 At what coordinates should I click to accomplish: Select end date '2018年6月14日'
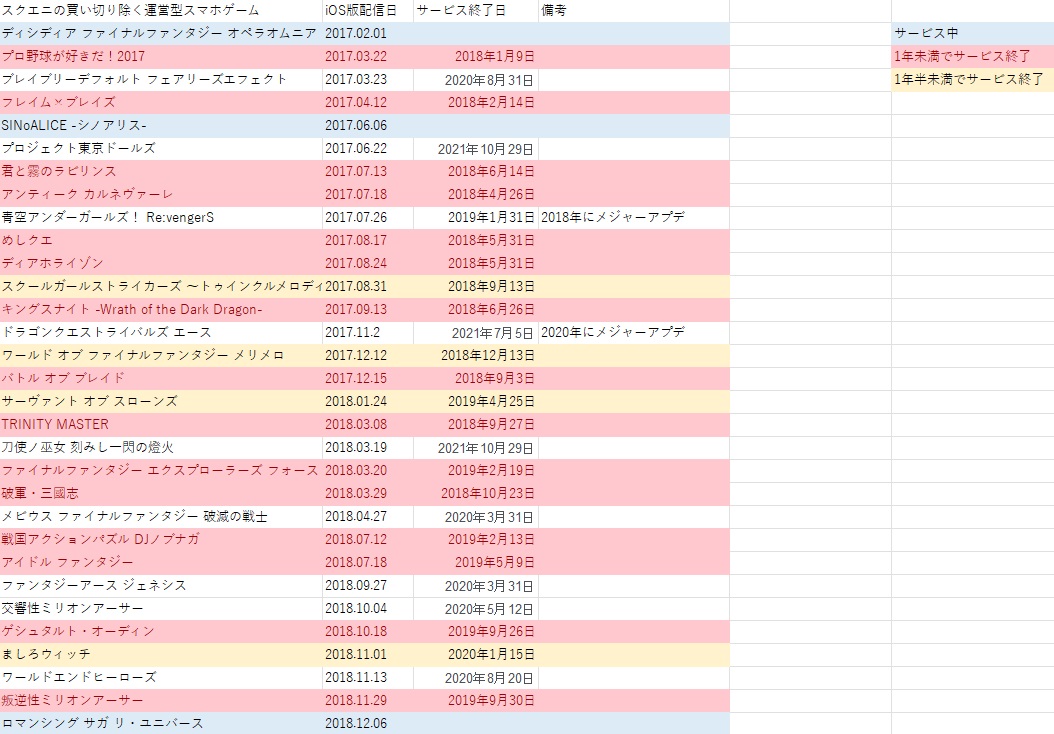click(476, 171)
